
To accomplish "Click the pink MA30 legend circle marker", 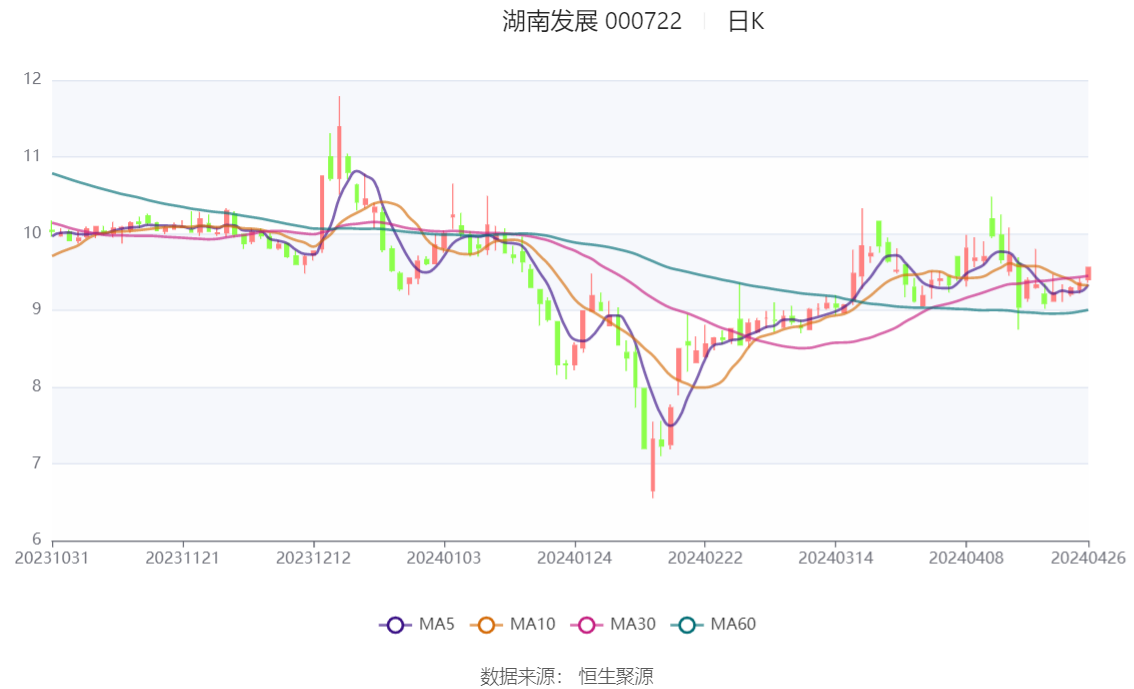I will (587, 625).
